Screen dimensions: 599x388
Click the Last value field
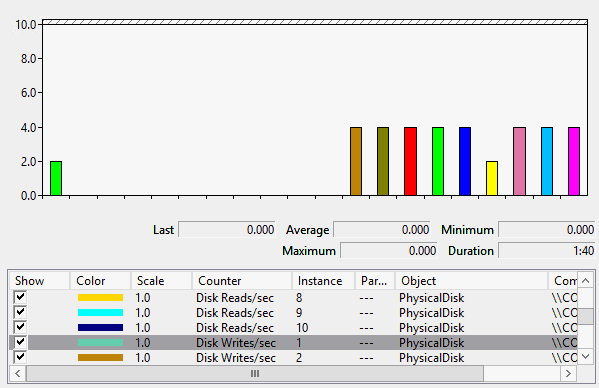point(227,230)
